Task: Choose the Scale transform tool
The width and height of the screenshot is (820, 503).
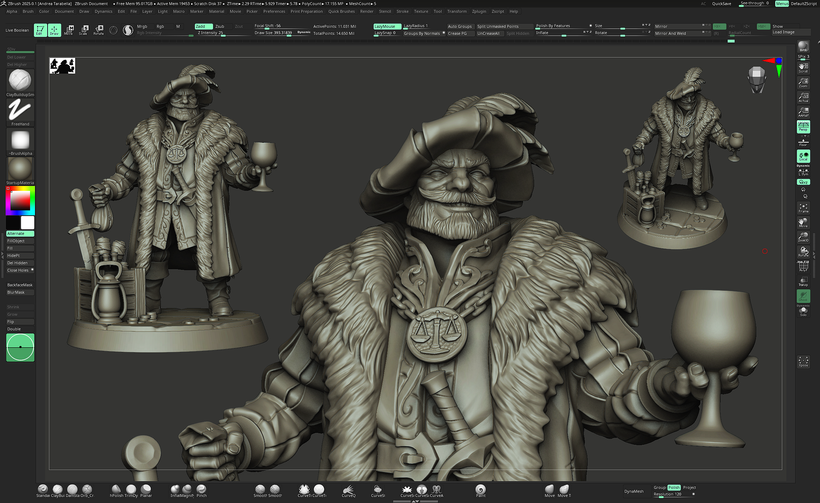Action: point(83,30)
